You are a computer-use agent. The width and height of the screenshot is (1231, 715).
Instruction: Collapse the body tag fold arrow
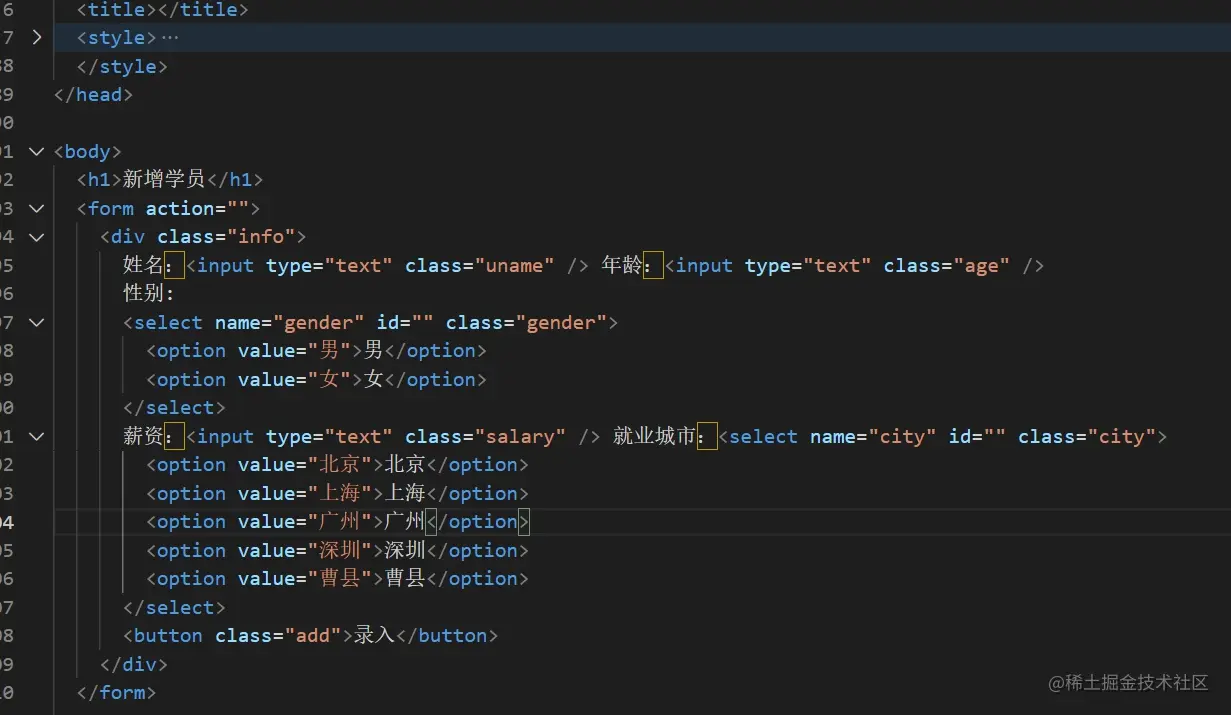click(37, 152)
